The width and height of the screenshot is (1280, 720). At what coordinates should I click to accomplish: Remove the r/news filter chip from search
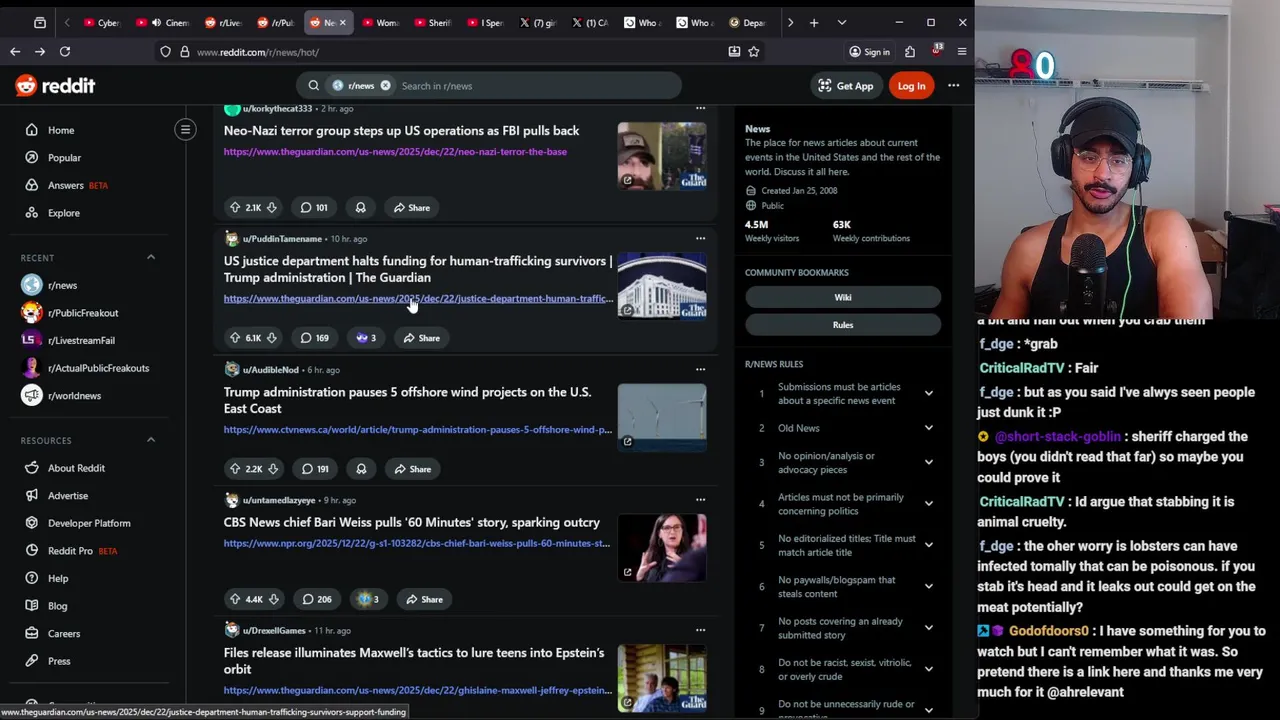click(385, 86)
